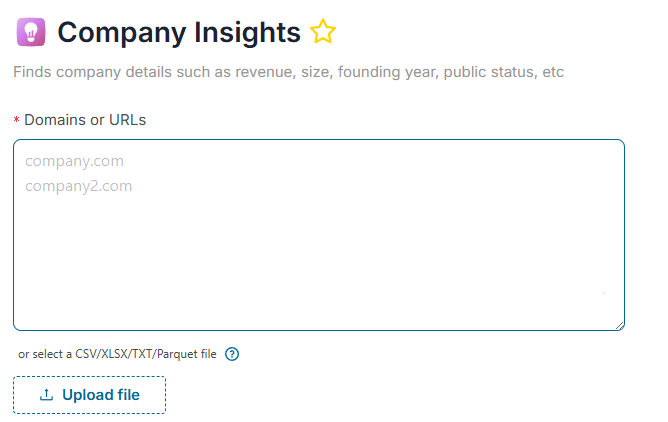
Task: Click the 'Upload file' text label
Action: pyautogui.click(x=101, y=395)
